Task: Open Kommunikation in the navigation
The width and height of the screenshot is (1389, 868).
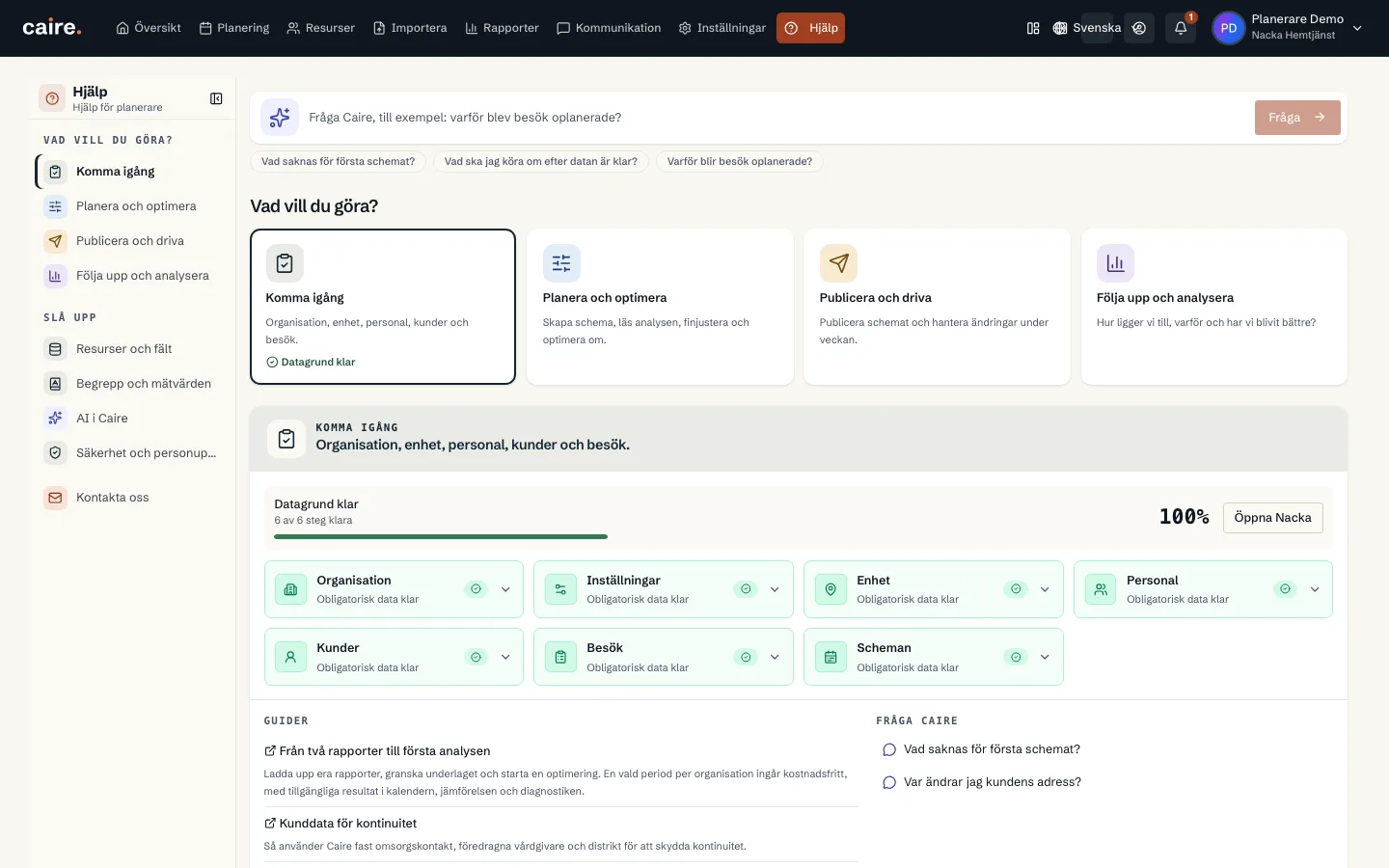Action: [609, 28]
